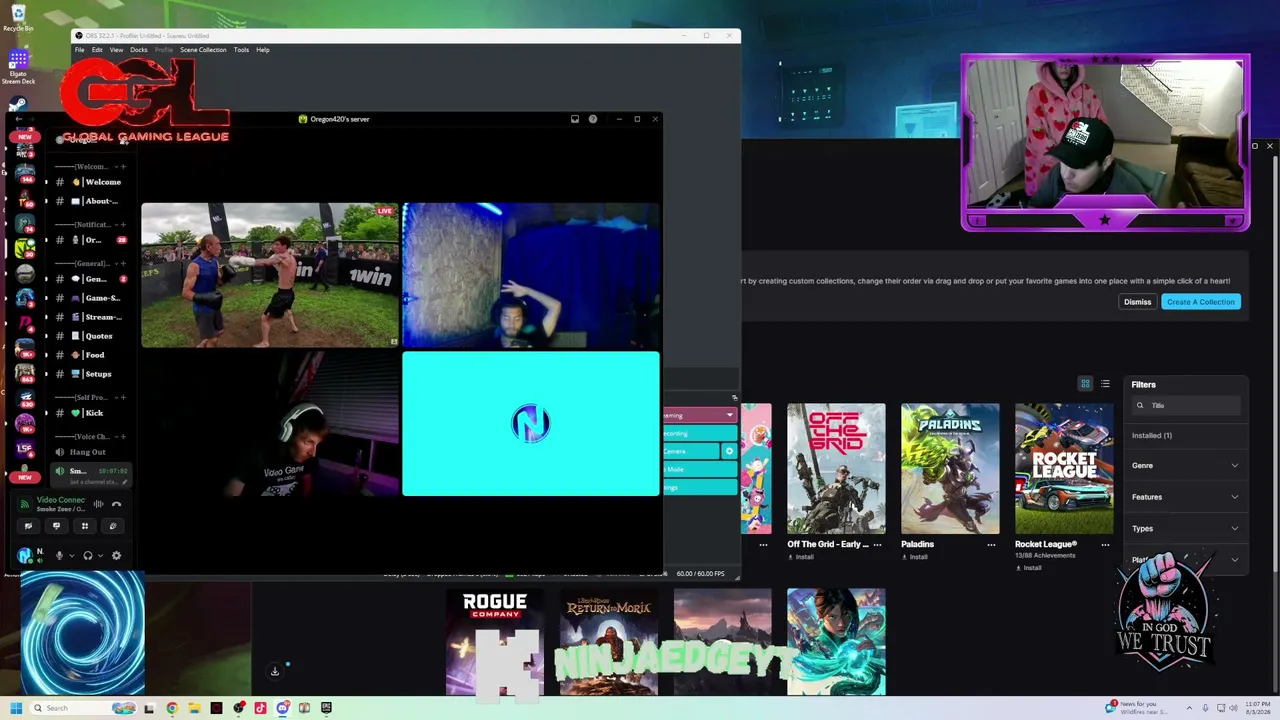
Task: Dismiss the collections tip banner
Action: pyautogui.click(x=1137, y=302)
